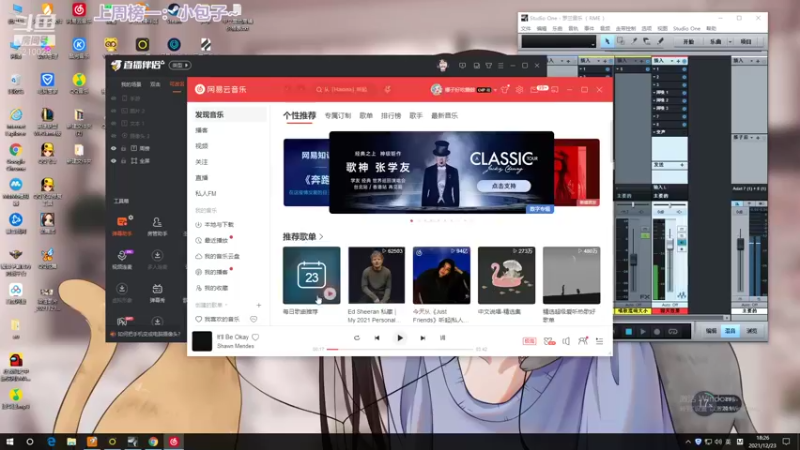Click the volume speaker icon in player bar
The height and width of the screenshot is (450, 800).
point(566,341)
